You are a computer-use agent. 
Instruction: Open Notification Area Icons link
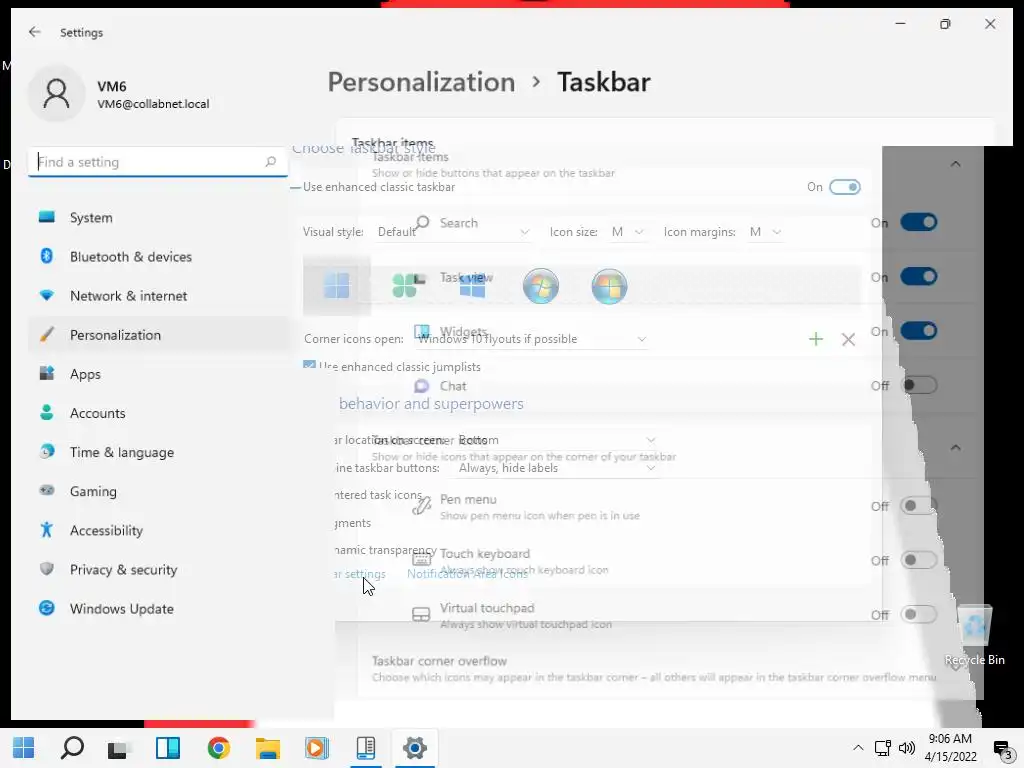(467, 574)
